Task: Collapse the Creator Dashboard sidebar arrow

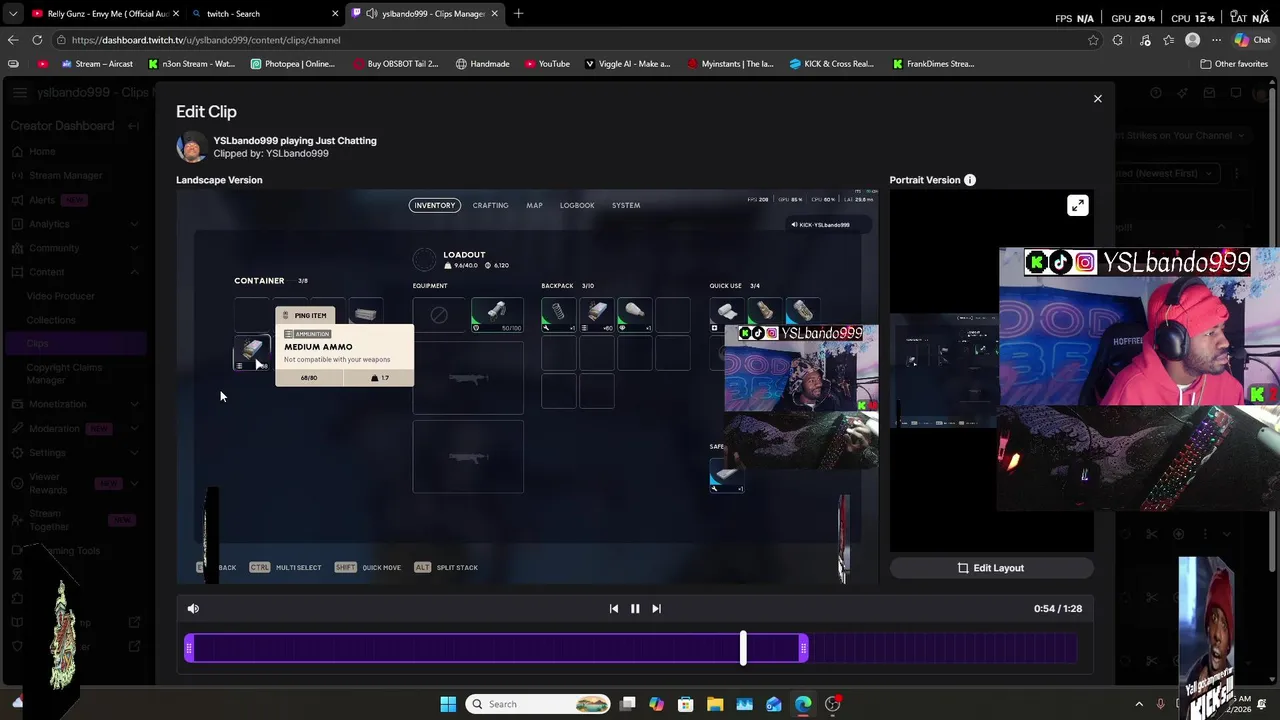Action: click(133, 126)
